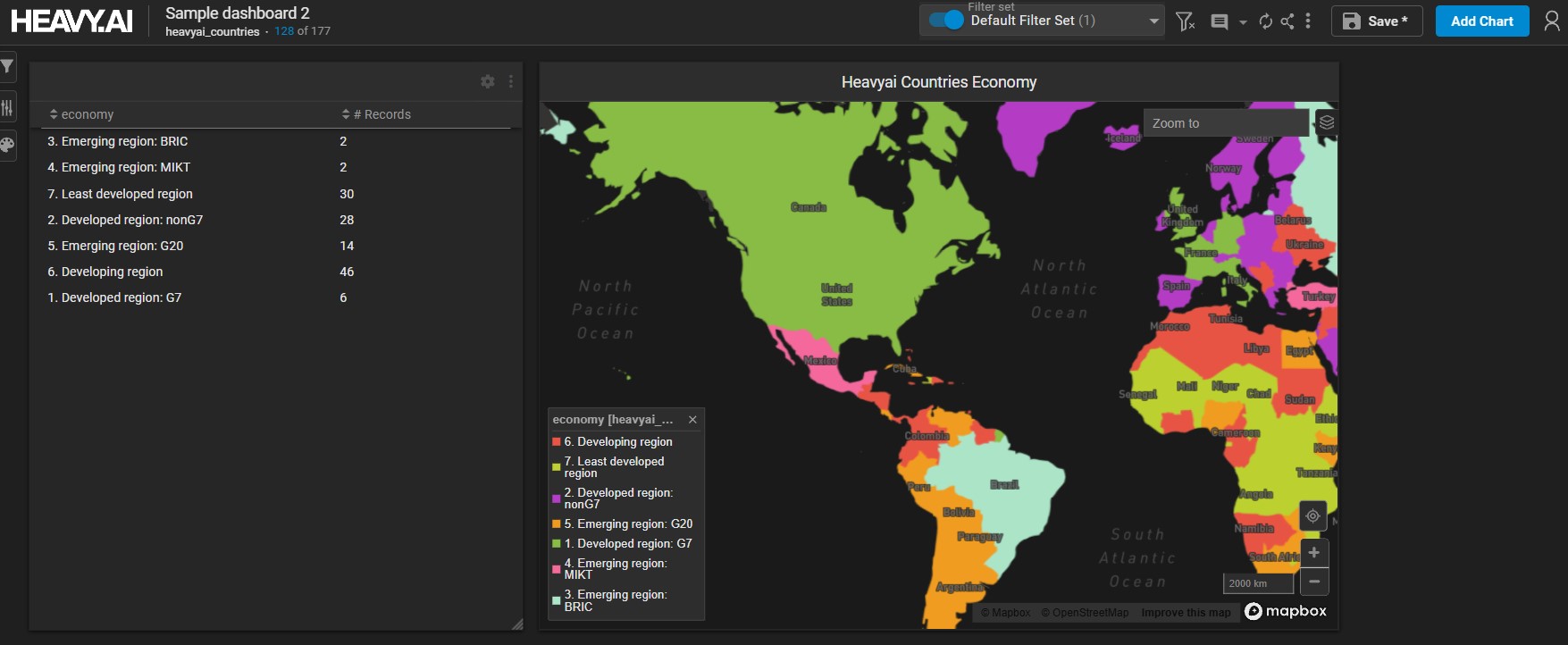The width and height of the screenshot is (1568, 645).
Task: Click the Mapbox attribution link
Action: (x=1006, y=613)
